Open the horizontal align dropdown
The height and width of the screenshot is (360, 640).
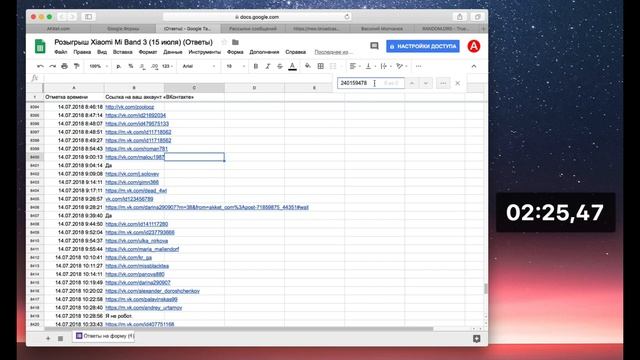point(355,66)
